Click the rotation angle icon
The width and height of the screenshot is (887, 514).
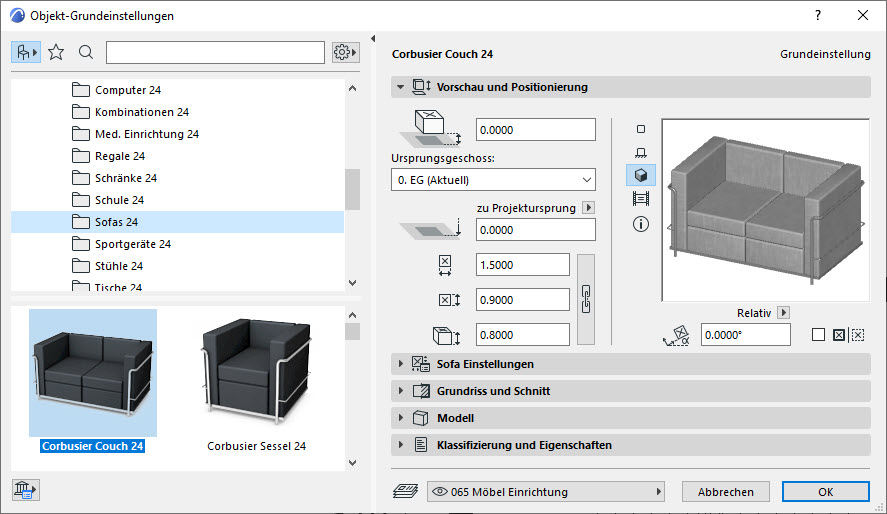click(x=677, y=335)
